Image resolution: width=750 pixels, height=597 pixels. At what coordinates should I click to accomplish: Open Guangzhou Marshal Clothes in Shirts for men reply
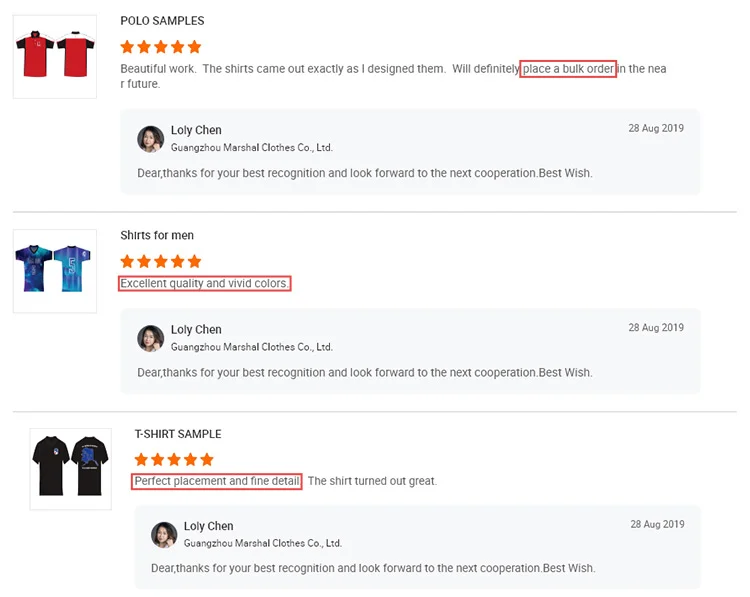tap(251, 347)
